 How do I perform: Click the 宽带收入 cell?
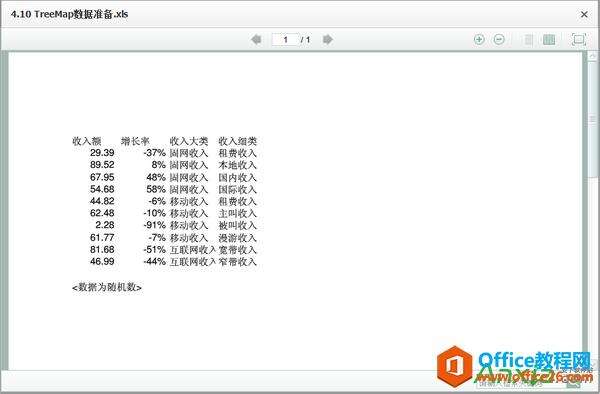pos(237,249)
